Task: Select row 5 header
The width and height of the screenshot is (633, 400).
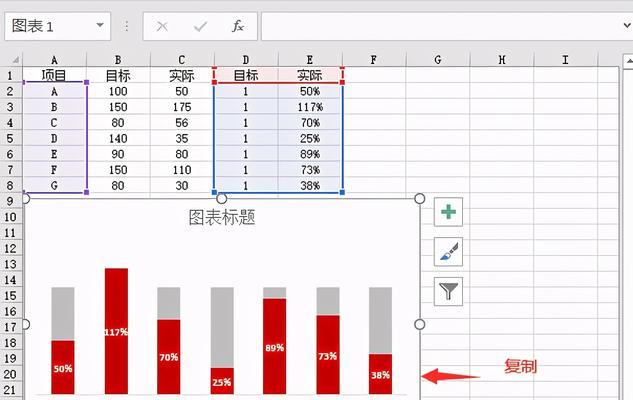Action: 10,138
